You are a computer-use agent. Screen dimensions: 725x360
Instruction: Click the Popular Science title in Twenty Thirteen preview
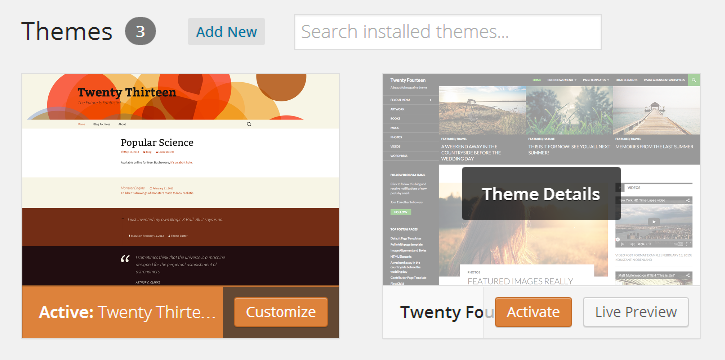[157, 142]
